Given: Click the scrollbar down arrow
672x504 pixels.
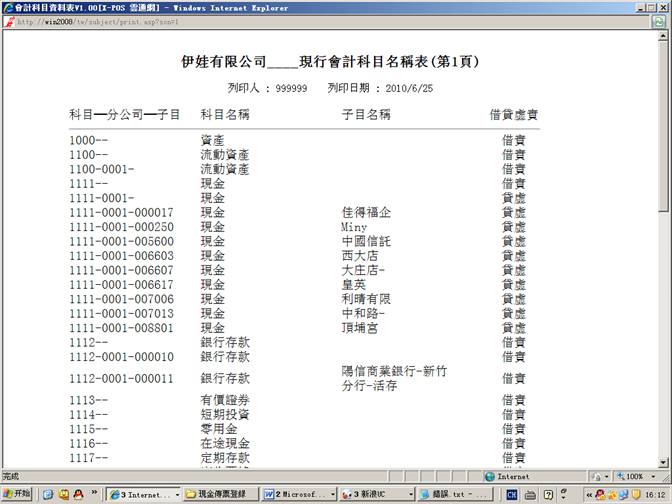Looking at the screenshot, I should coord(665,463).
